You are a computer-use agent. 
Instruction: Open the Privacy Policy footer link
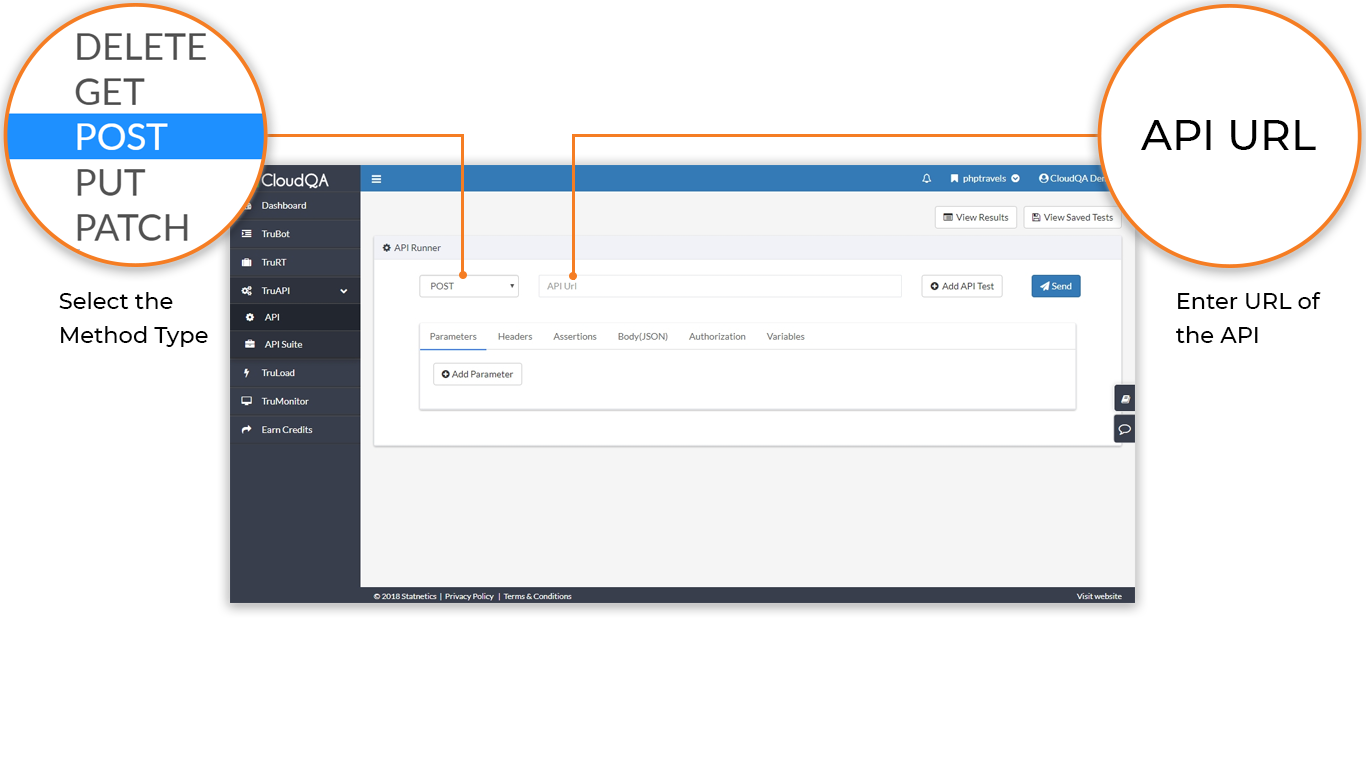point(469,596)
